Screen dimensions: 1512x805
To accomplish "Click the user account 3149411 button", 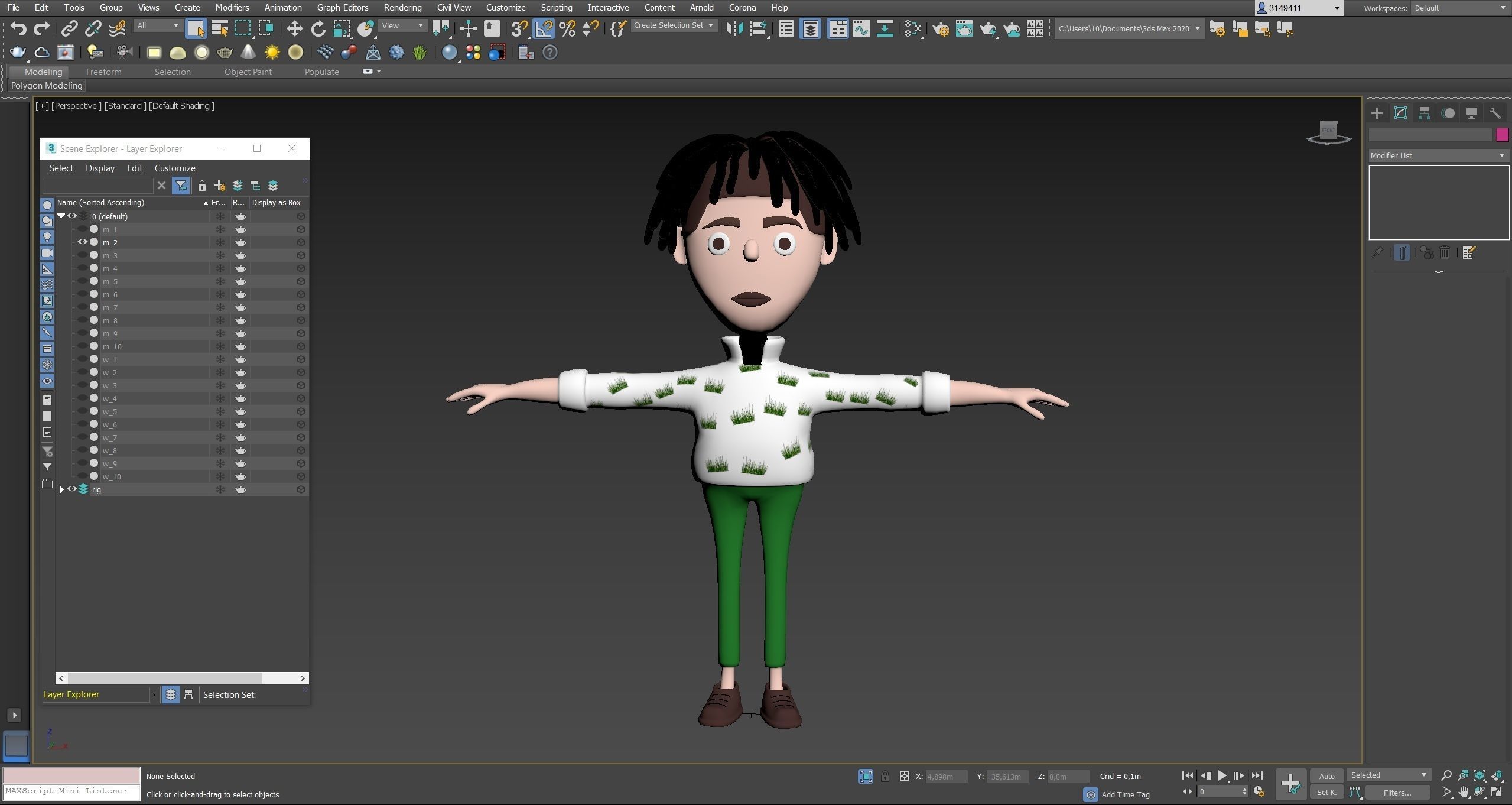I will pos(1299,8).
